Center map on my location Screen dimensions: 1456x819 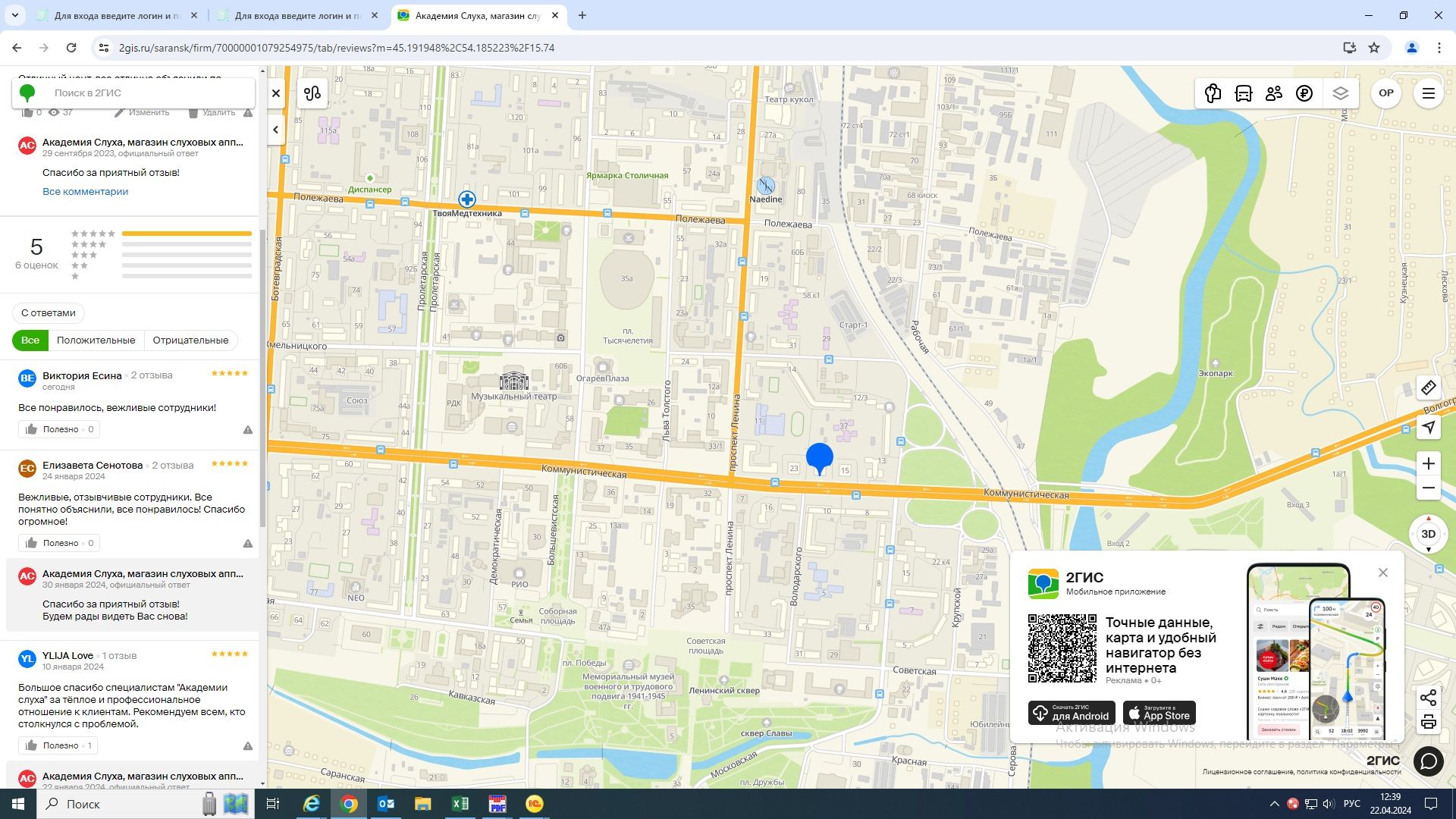(1429, 428)
